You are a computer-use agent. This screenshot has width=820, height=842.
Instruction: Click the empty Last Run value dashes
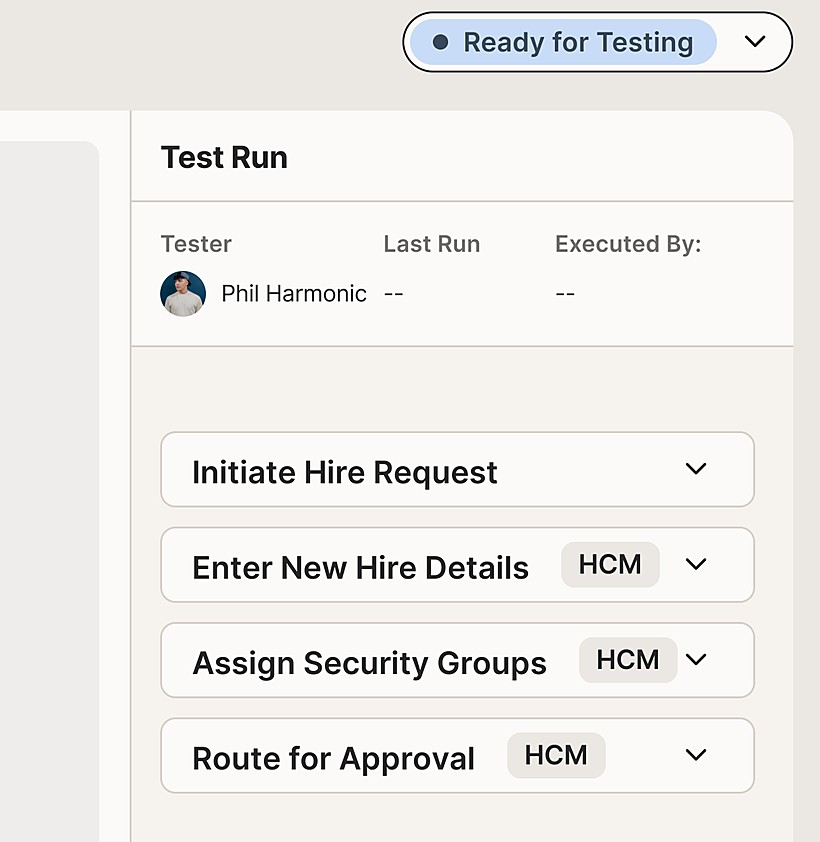393,294
